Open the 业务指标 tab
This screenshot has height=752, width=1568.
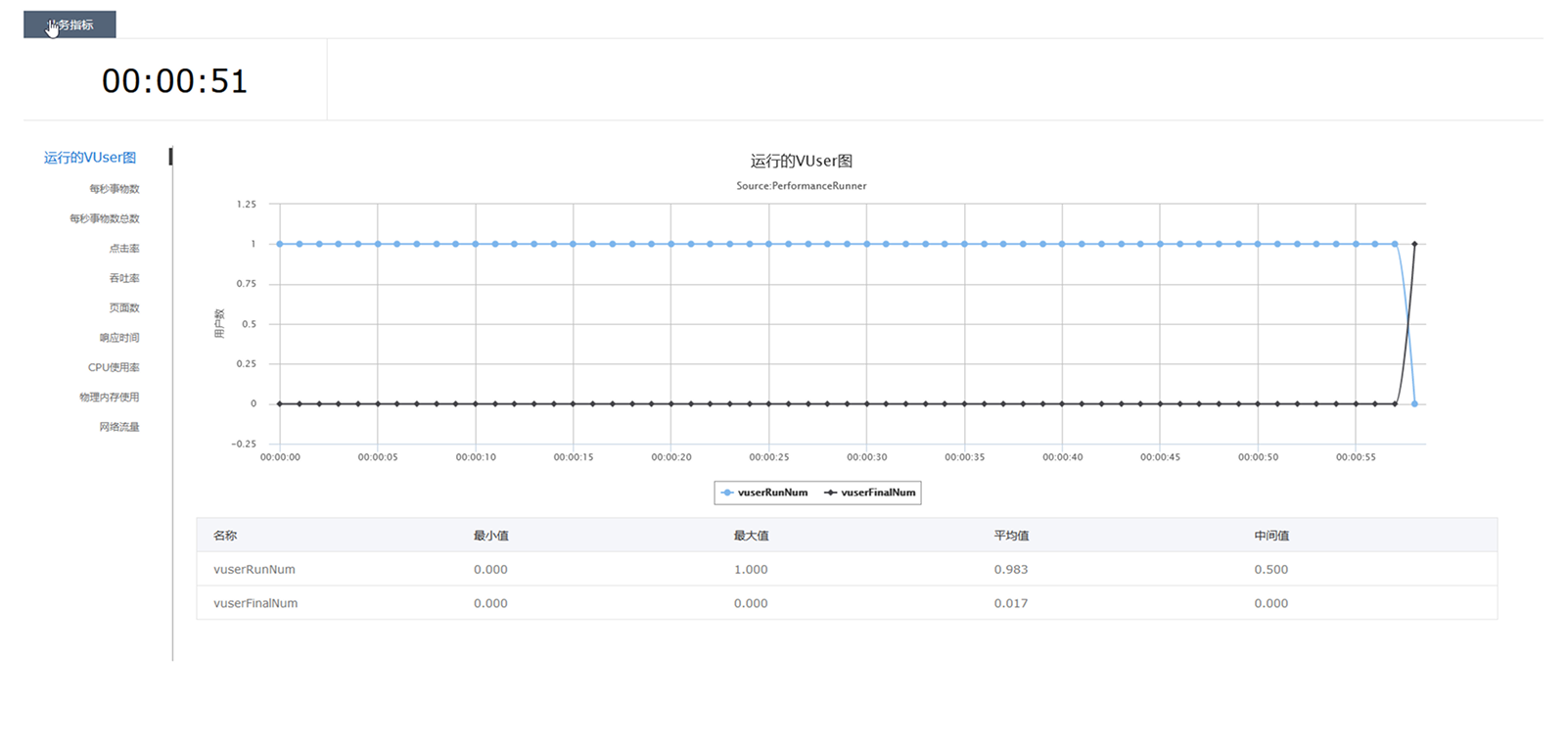69,25
